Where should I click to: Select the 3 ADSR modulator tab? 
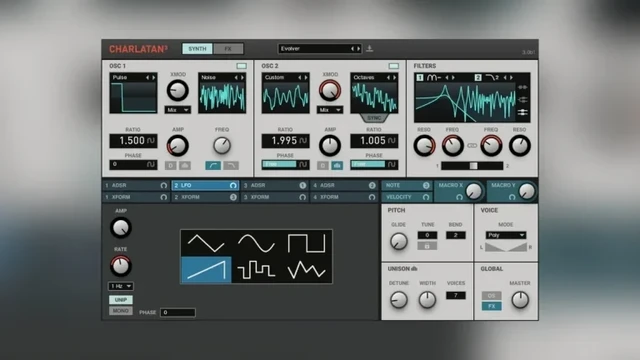click(275, 185)
